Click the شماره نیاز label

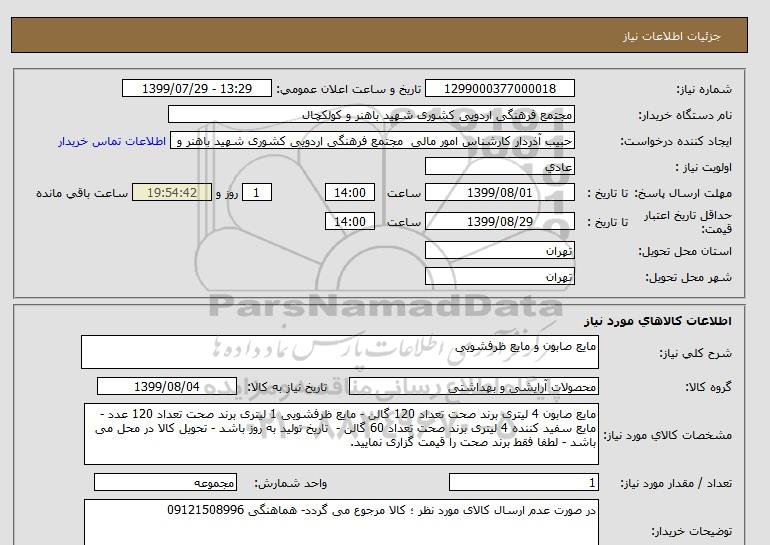(x=704, y=89)
